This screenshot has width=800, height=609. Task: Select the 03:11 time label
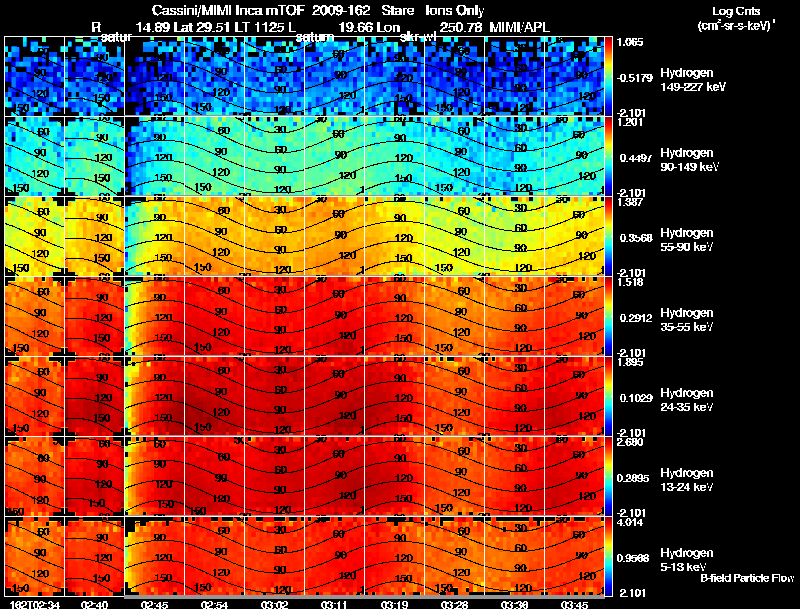tap(334, 605)
